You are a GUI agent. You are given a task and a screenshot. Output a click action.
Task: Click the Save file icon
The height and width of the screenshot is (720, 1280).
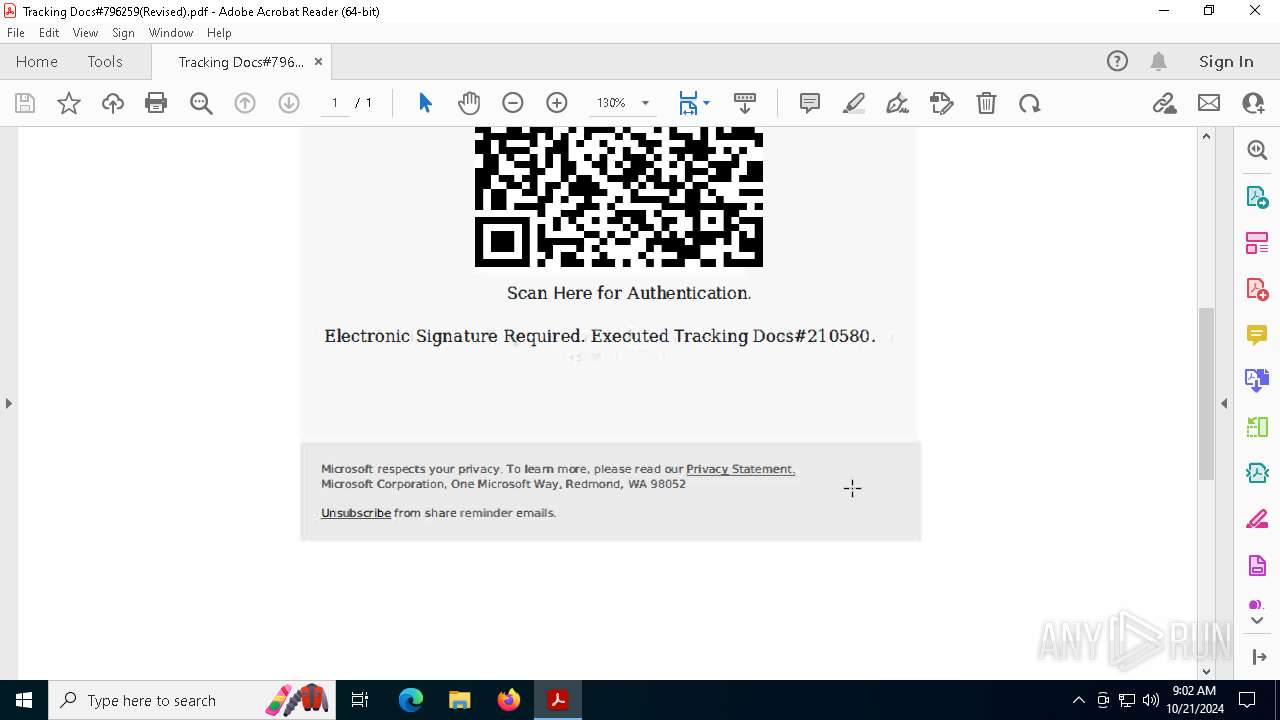click(x=25, y=103)
